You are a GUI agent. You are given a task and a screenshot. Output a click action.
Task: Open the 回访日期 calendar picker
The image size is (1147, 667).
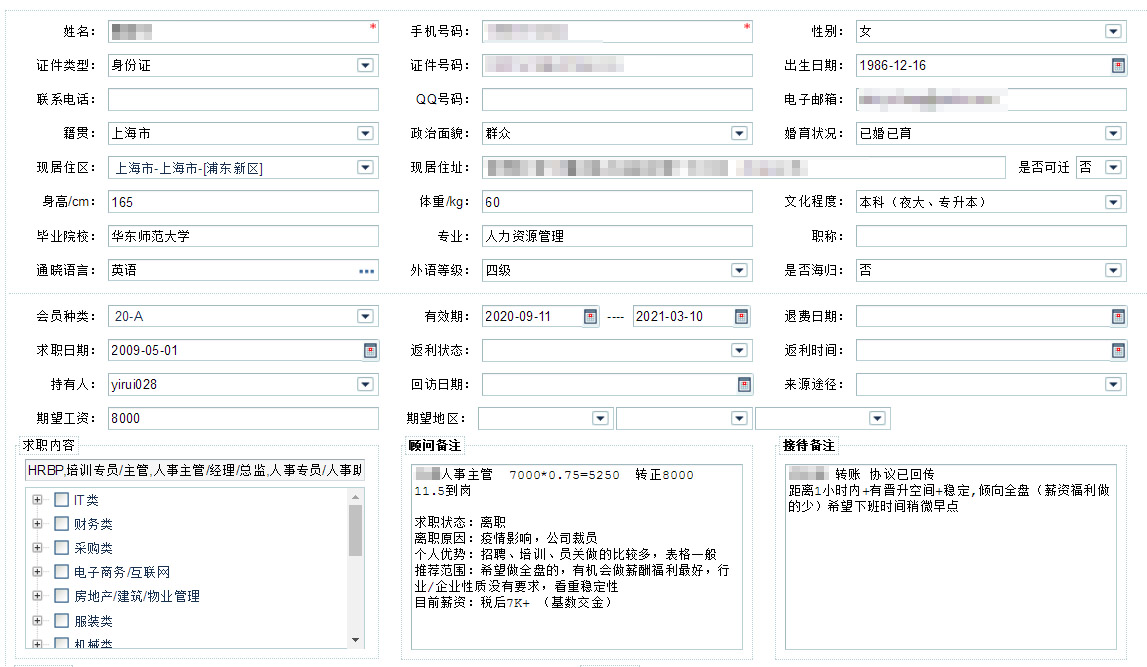744,385
